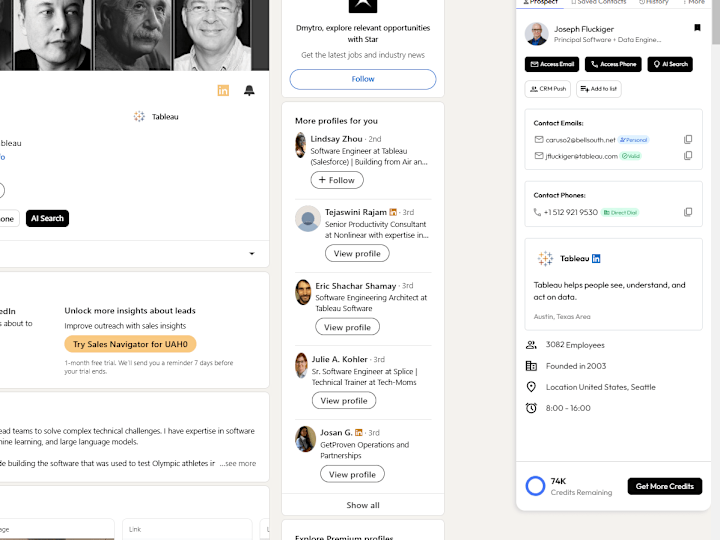This screenshot has width=720, height=540.
Task: Expand the collapsed section dropdown arrow
Action: point(252,253)
